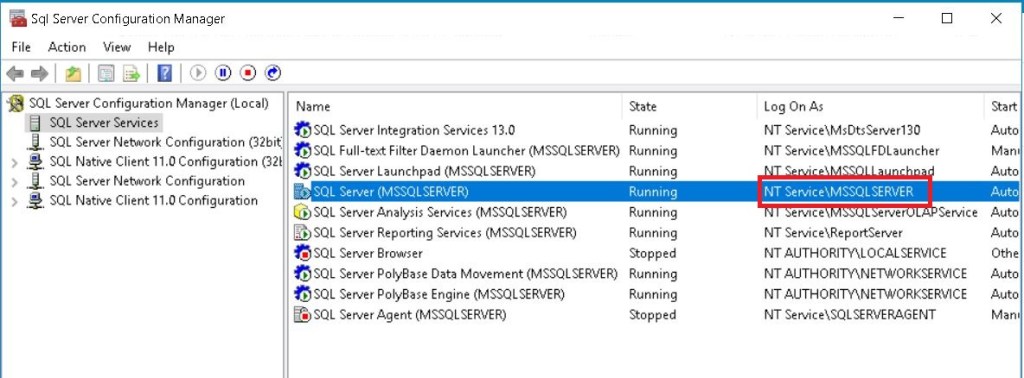
Task: Click the PolyBase Engine service icon
Action: 303,294
